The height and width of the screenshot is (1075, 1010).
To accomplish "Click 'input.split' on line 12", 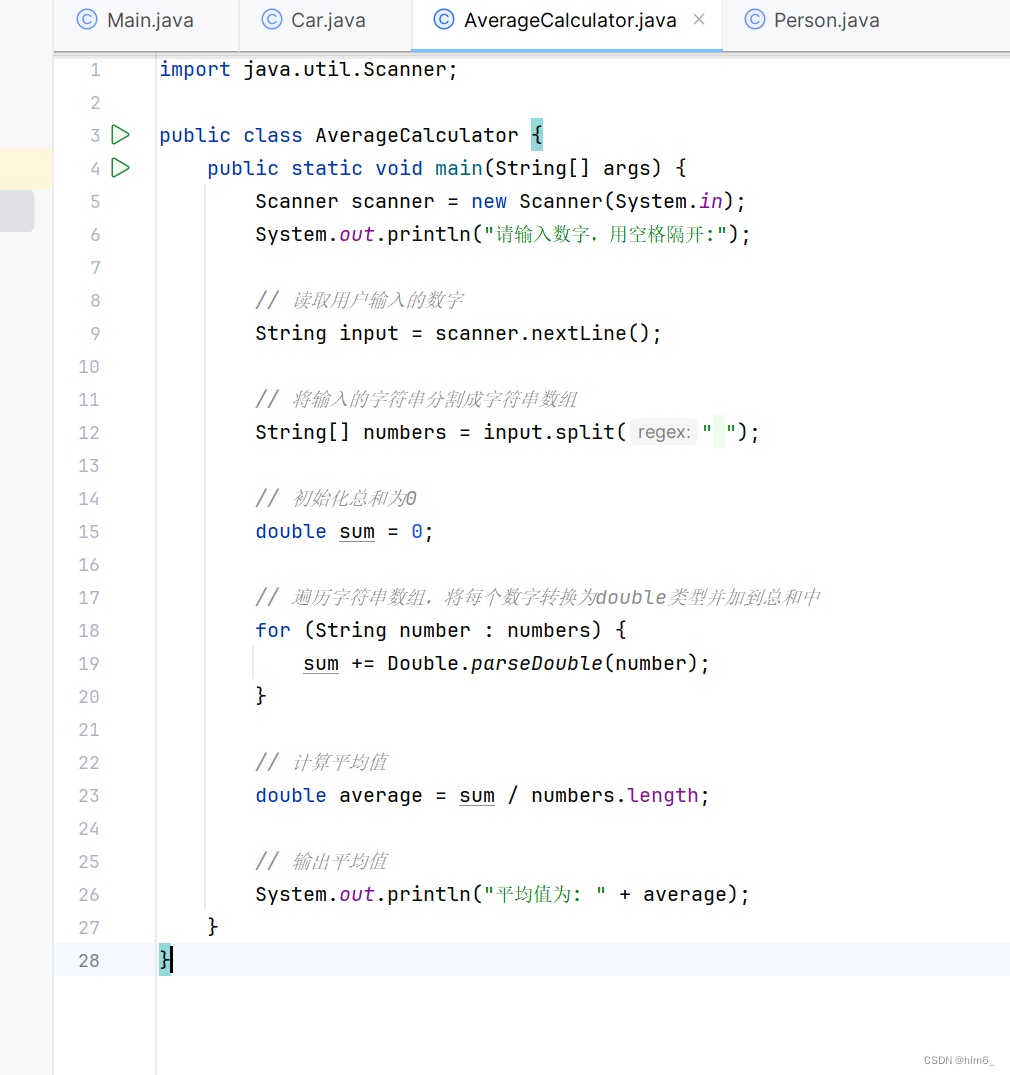I will [549, 432].
